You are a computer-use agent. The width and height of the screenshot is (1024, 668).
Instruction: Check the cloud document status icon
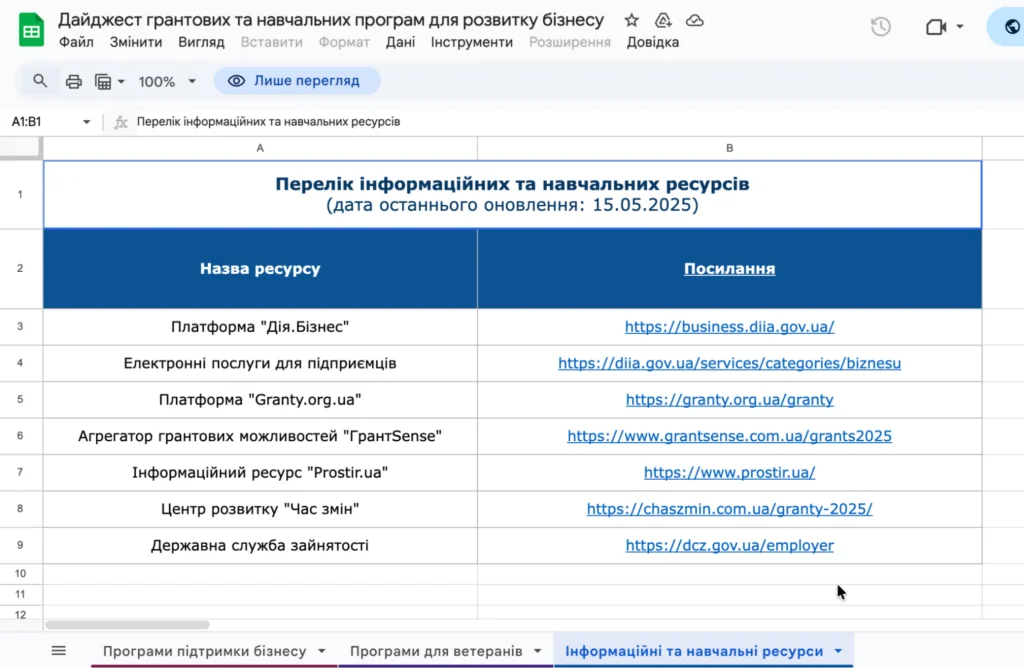(694, 21)
